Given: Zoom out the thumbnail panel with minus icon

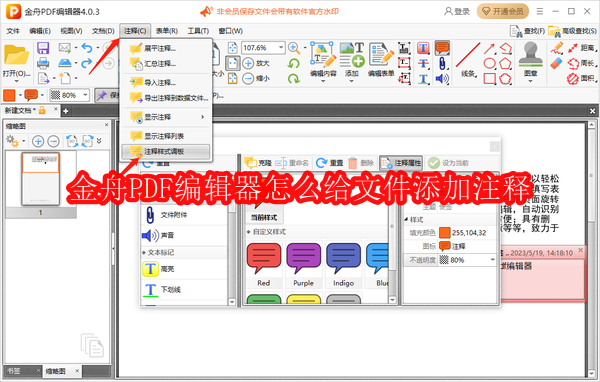Looking at the screenshot, I should 53,141.
